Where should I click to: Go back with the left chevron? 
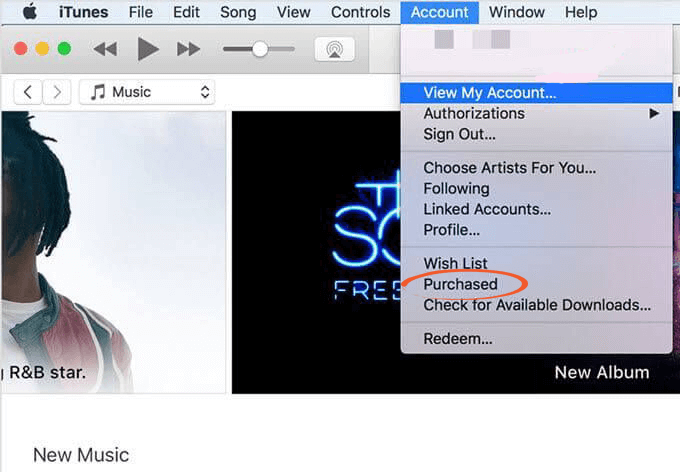pos(28,92)
